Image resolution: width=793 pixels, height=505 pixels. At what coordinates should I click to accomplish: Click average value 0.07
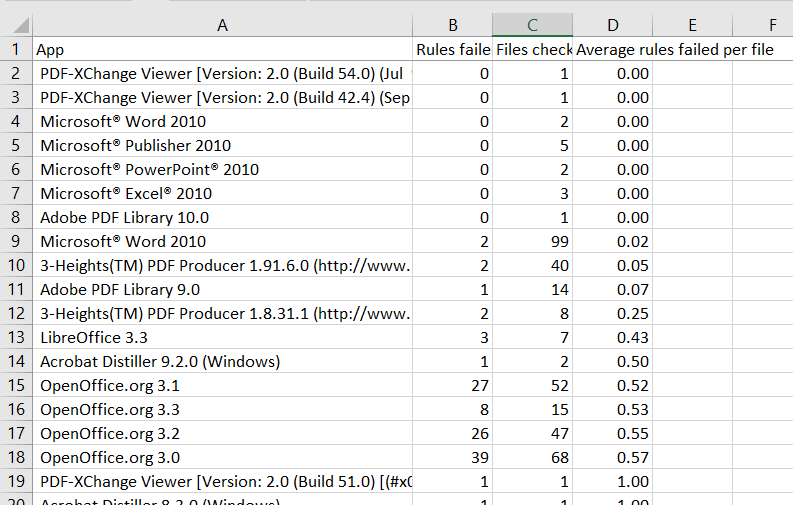click(x=612, y=289)
